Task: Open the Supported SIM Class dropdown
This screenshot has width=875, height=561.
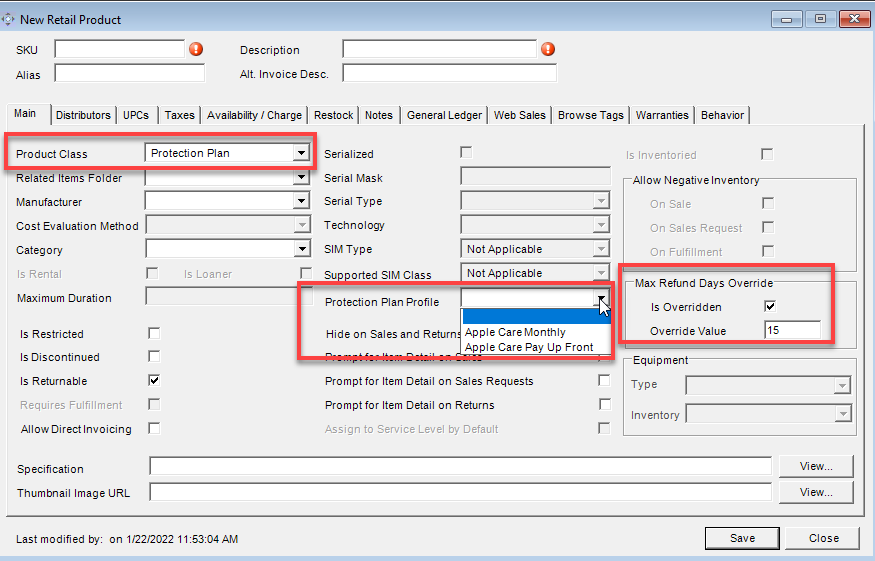Action: pyautogui.click(x=601, y=273)
